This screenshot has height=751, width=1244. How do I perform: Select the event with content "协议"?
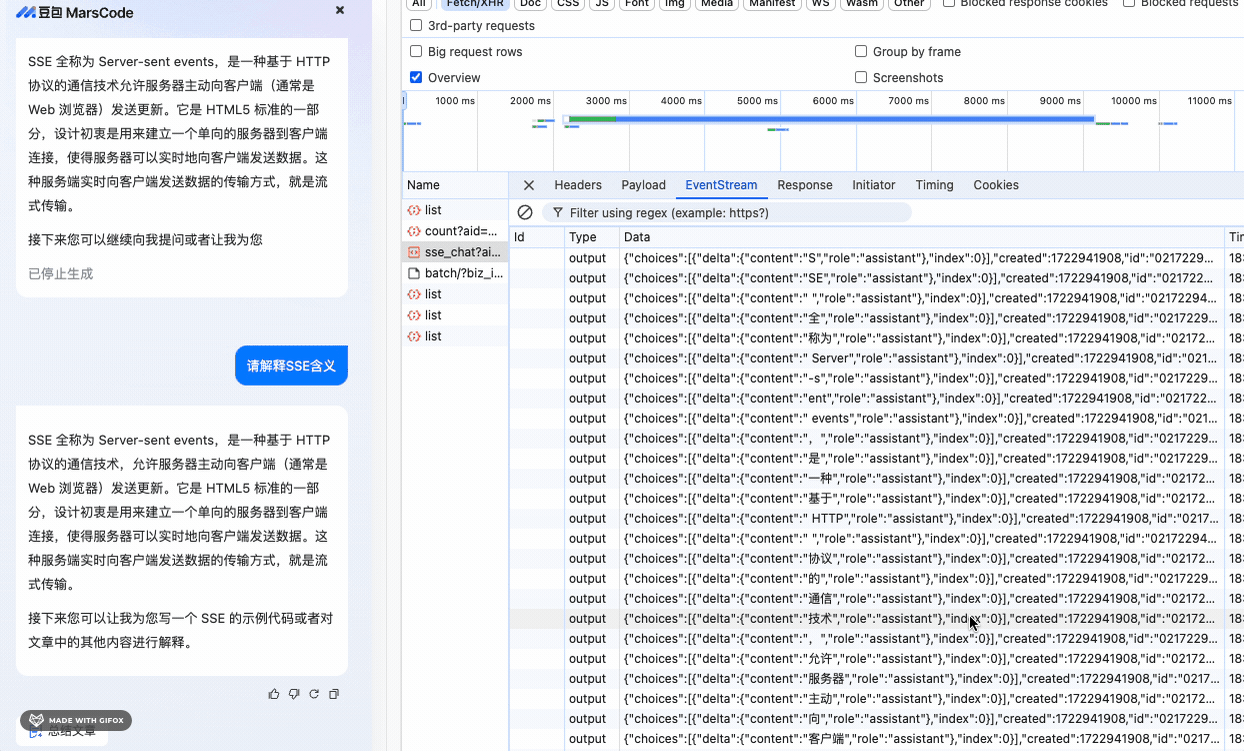[876, 558]
